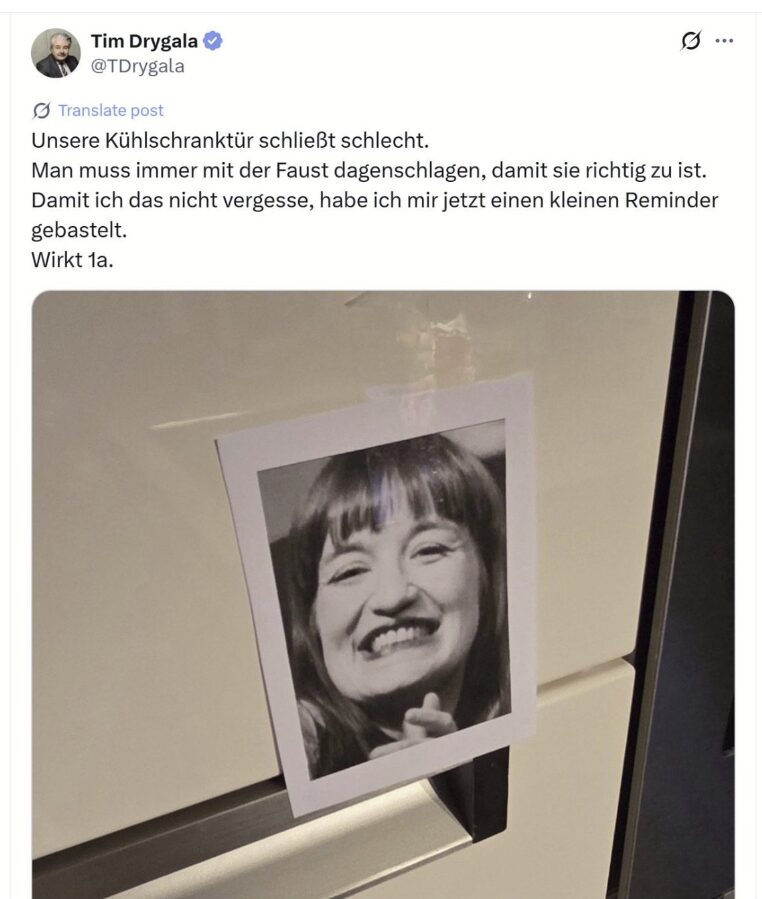Click the closing line 'Wirkt 1a.'

point(72,260)
